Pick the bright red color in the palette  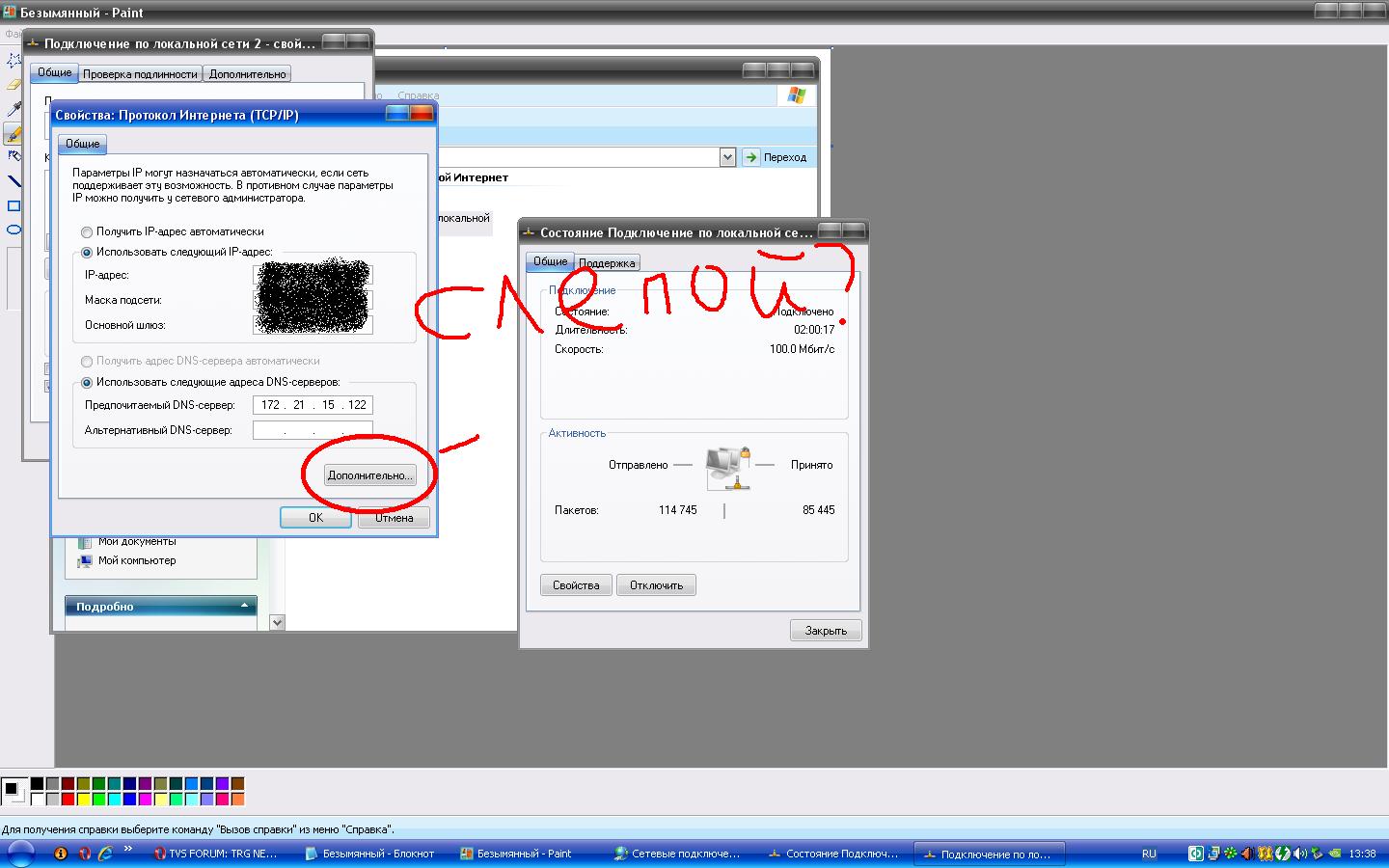pos(68,800)
